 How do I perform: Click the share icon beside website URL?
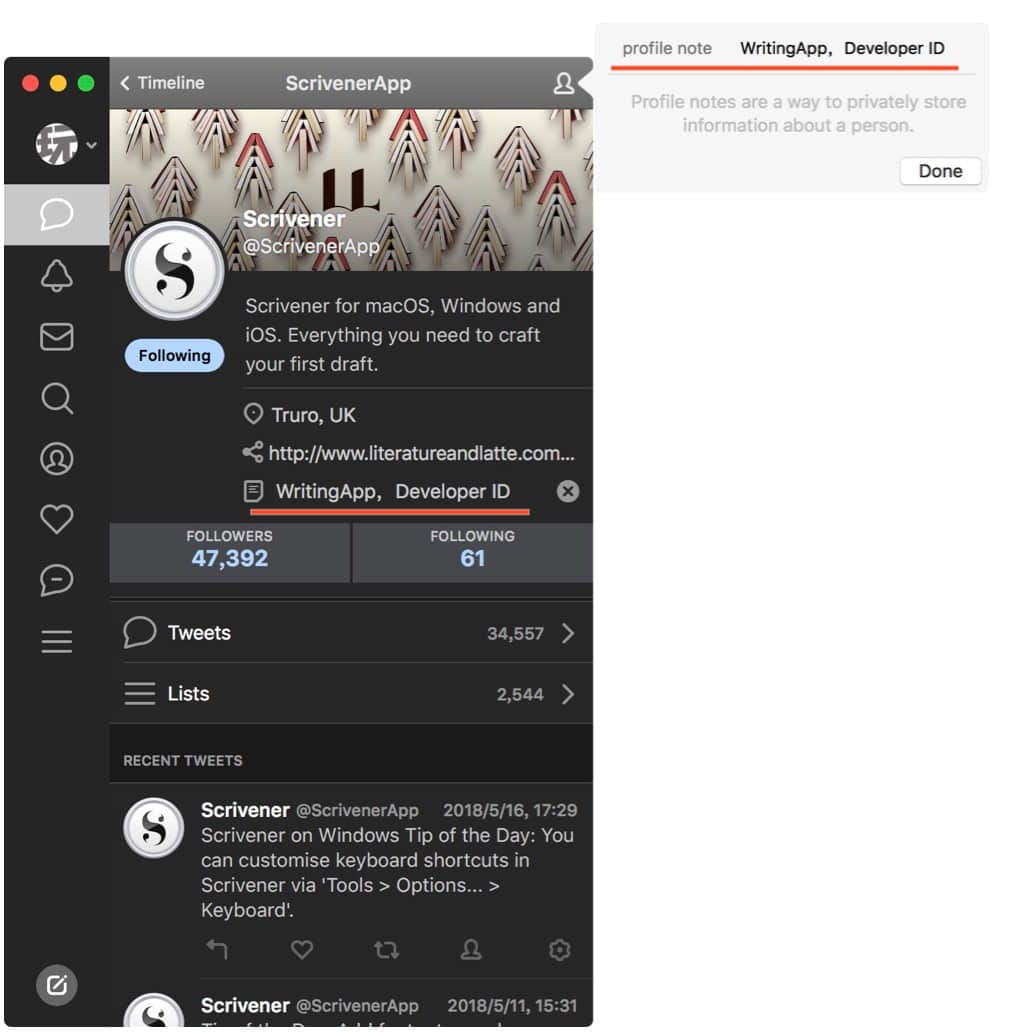pos(253,452)
